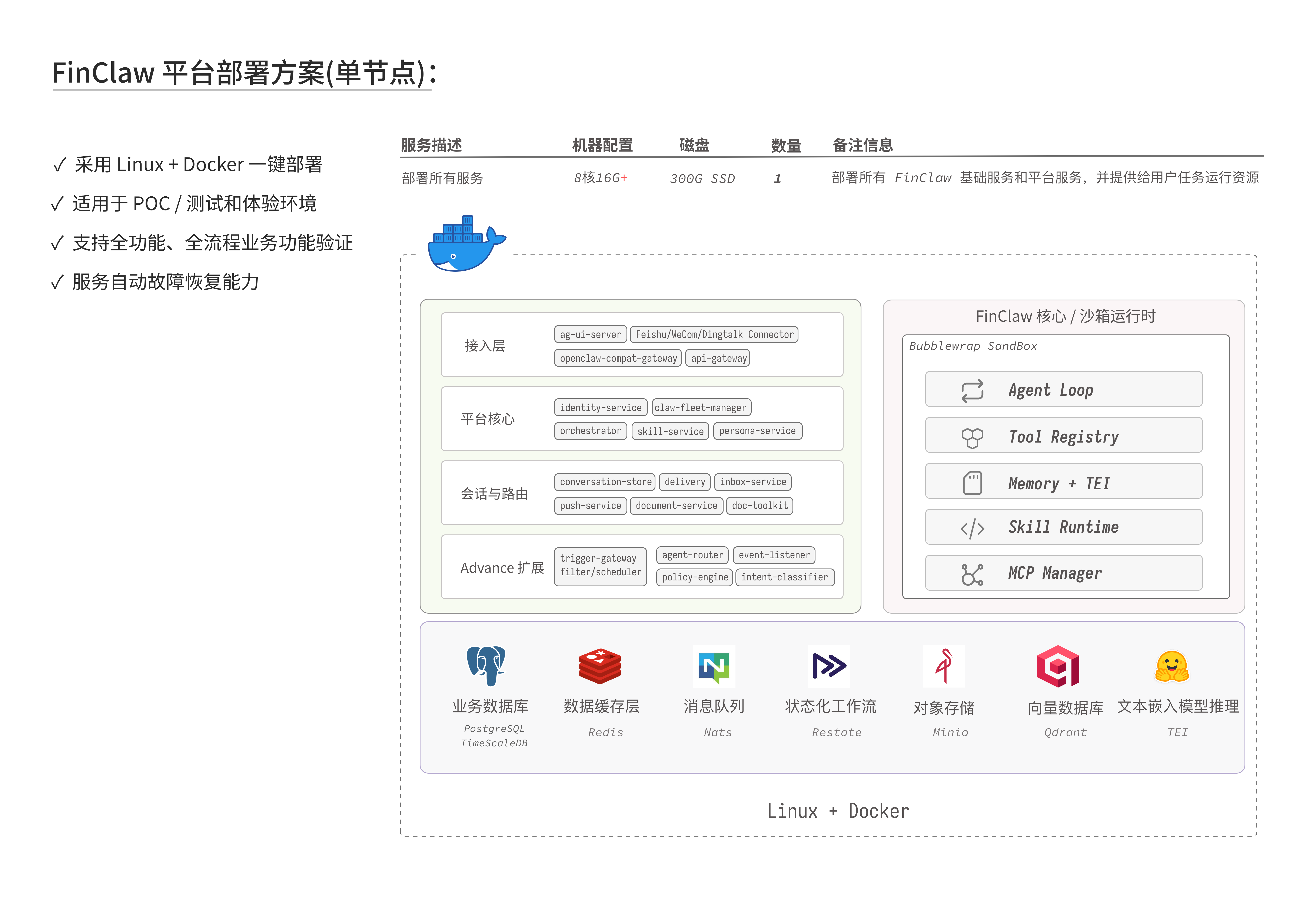Click the Memory + TEI card icon
1316x897 pixels.
(x=972, y=483)
